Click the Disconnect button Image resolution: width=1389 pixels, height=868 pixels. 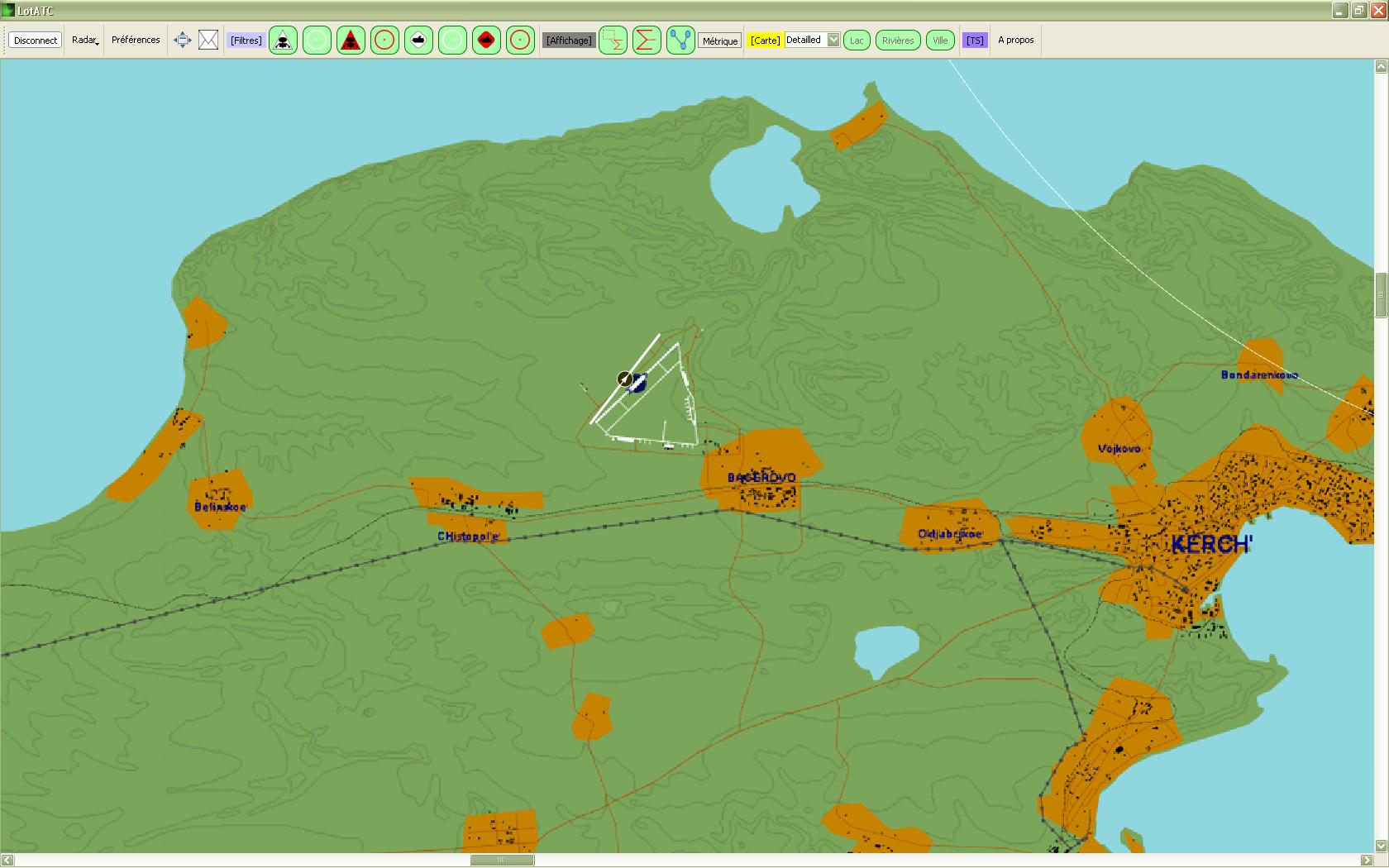coord(36,40)
